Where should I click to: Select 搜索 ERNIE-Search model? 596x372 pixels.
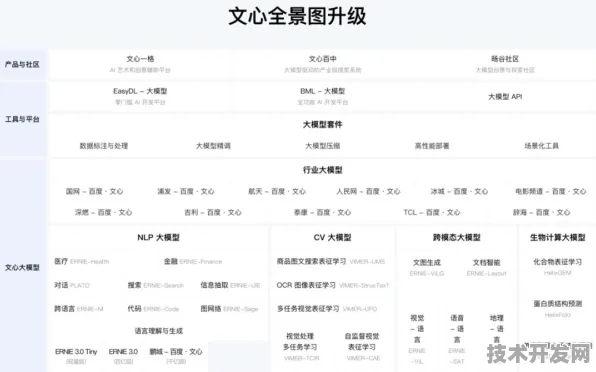coord(156,285)
